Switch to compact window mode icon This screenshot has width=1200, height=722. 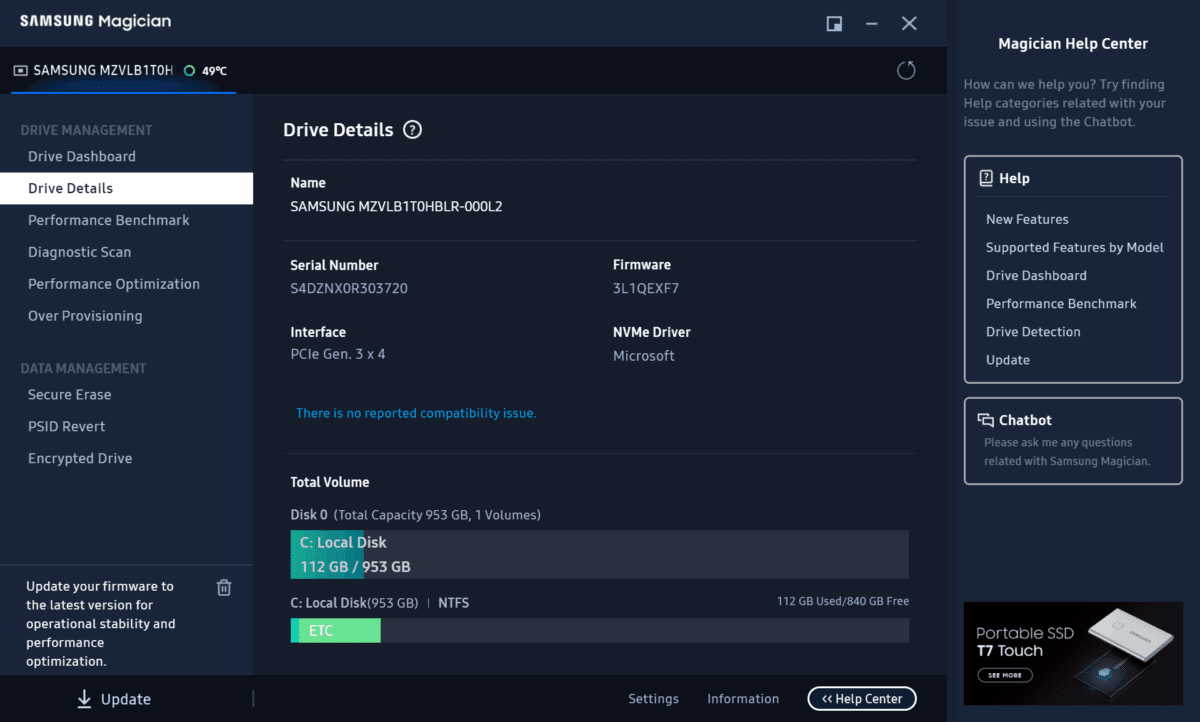(834, 23)
